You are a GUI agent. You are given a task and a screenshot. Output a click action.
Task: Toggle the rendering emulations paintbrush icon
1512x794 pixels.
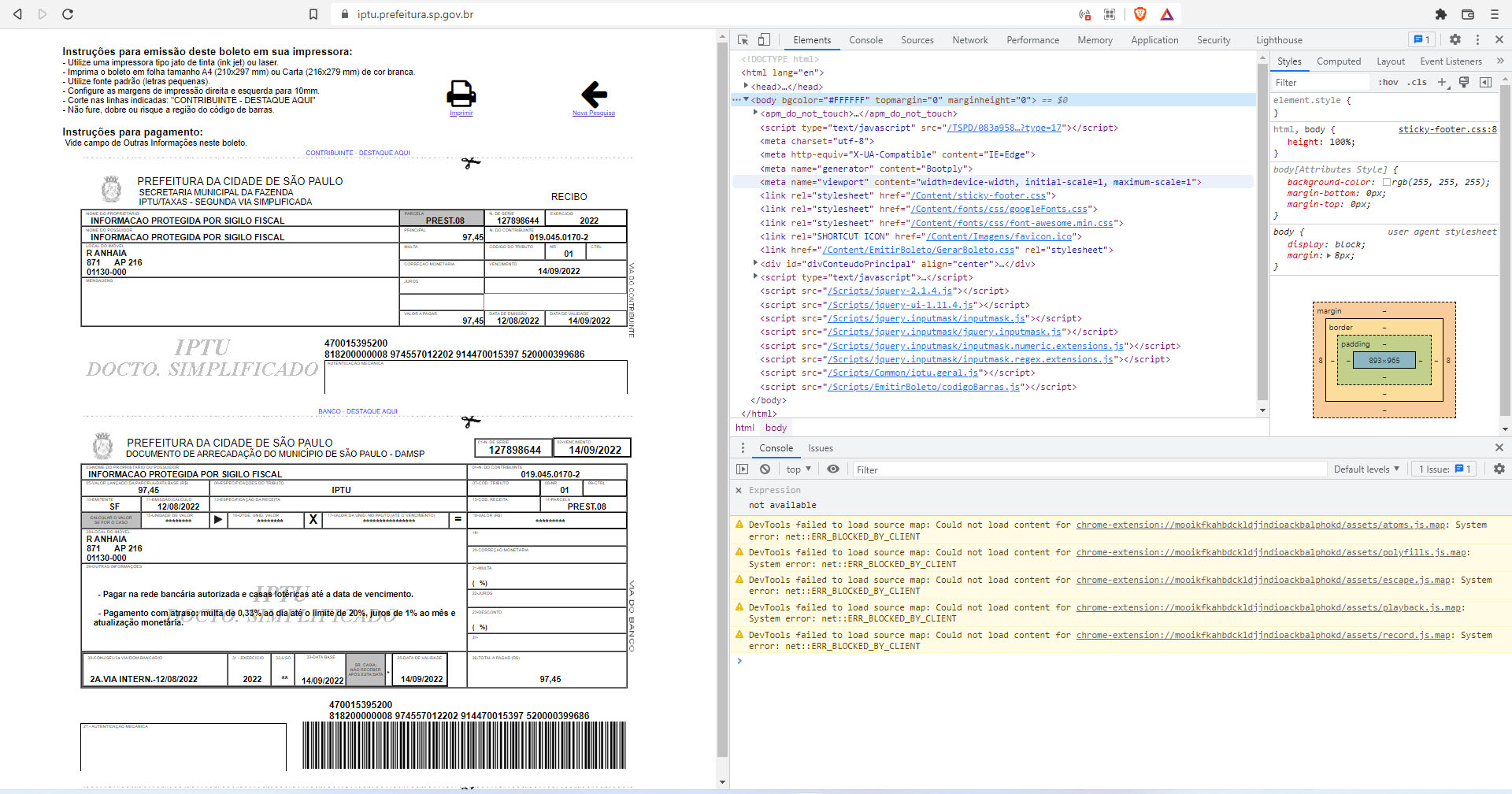[1464, 82]
